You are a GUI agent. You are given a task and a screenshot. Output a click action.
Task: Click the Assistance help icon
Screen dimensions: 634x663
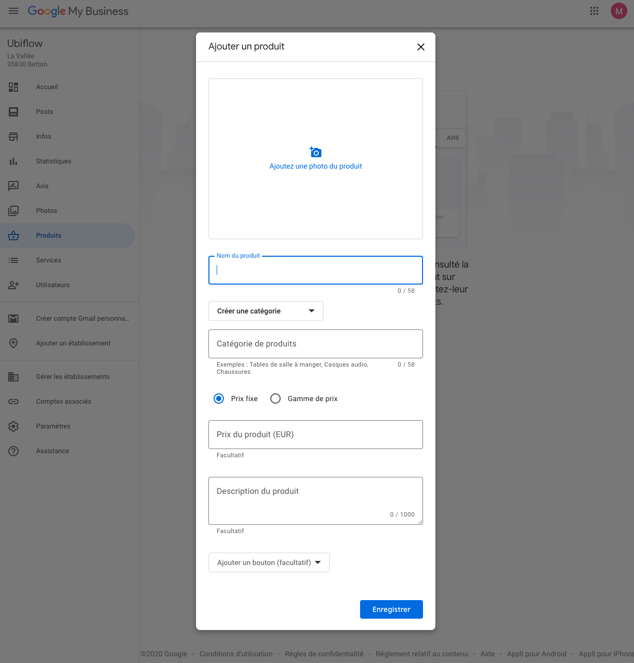click(x=14, y=451)
